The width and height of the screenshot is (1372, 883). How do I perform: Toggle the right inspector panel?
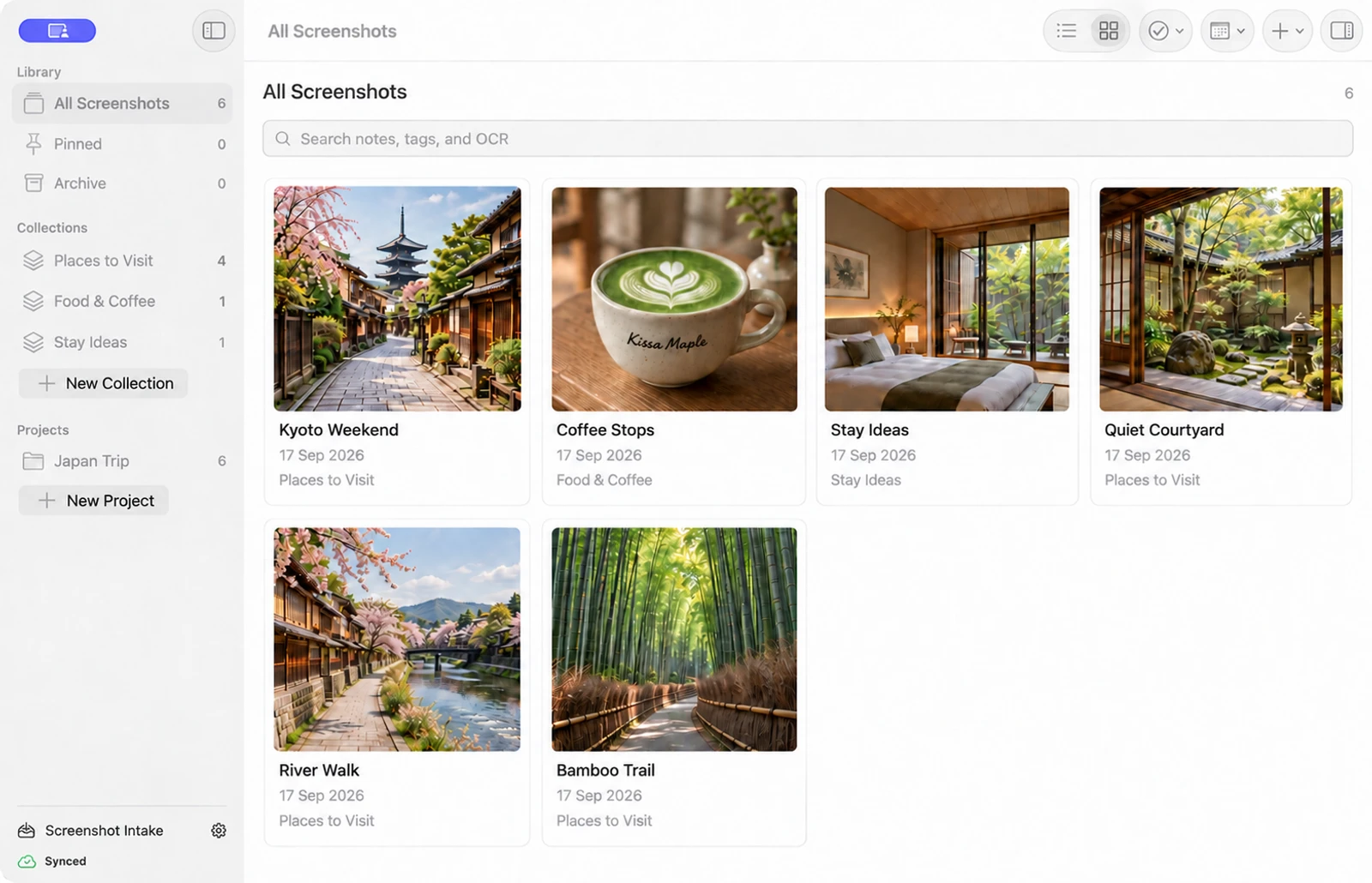tap(1341, 31)
